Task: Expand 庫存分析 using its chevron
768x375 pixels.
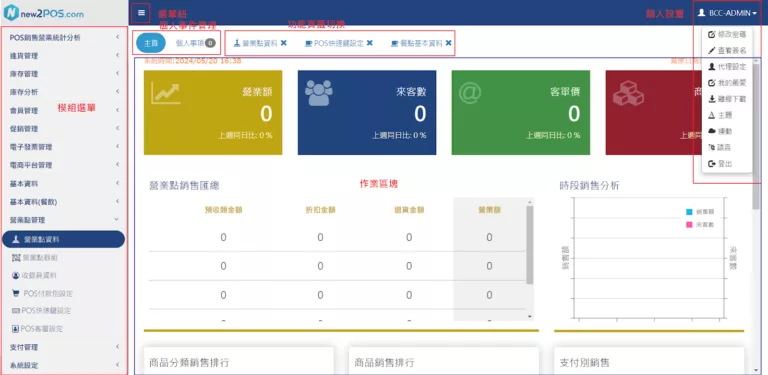Action: [x=118, y=92]
